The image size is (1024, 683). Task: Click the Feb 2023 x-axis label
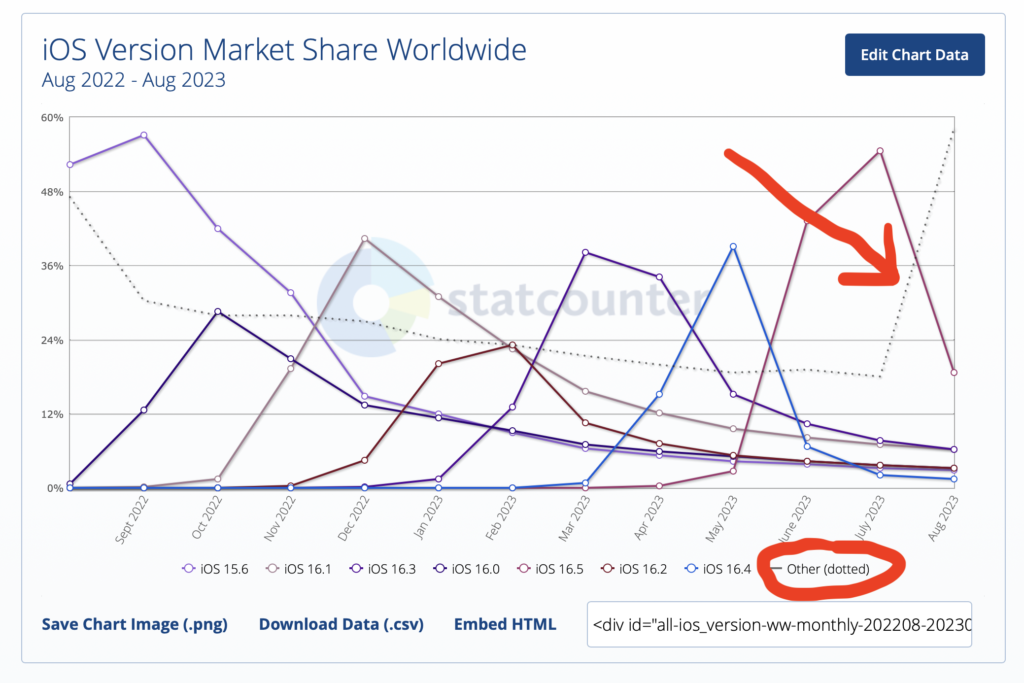[501, 518]
